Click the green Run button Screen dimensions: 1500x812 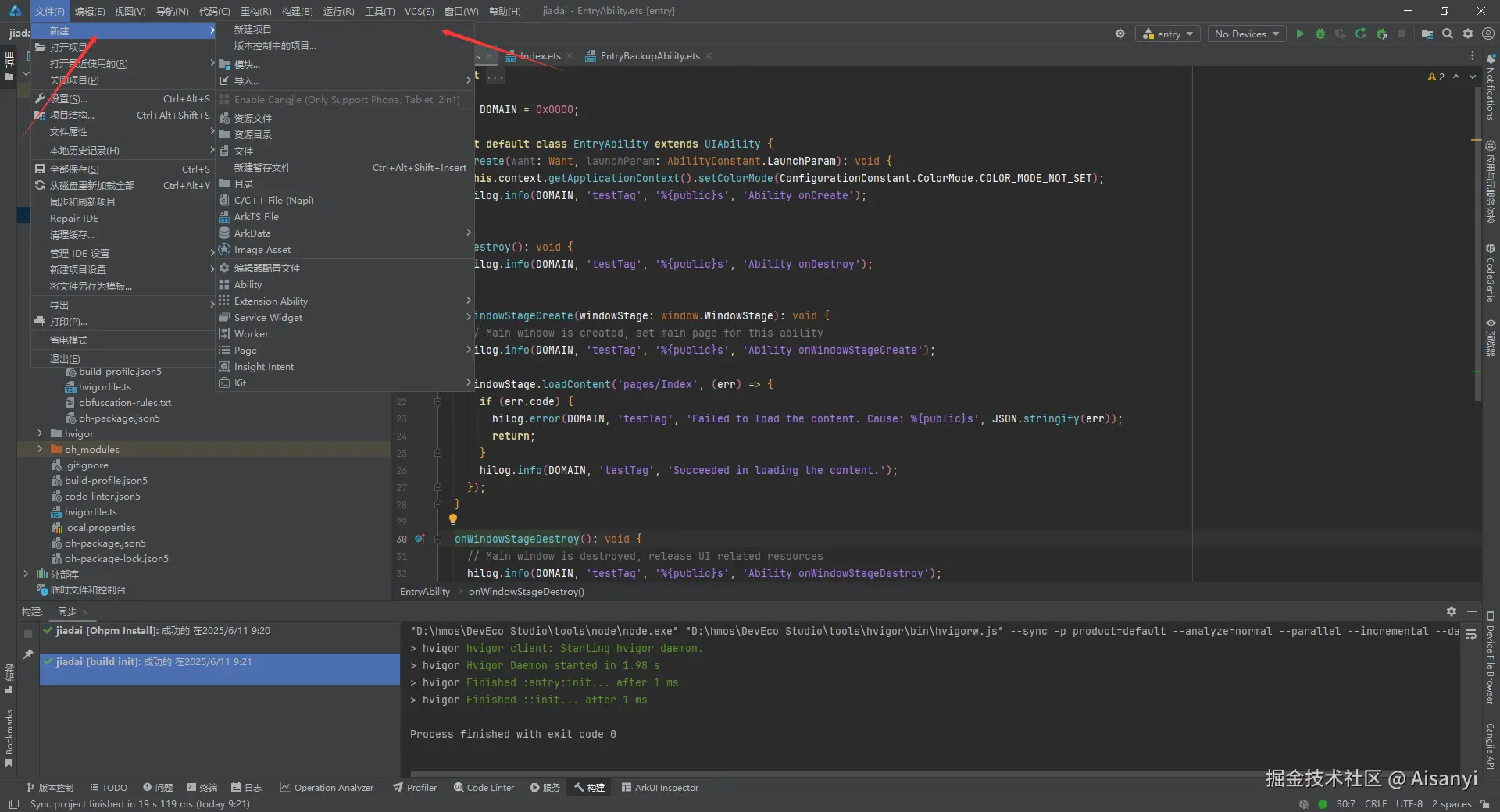[x=1300, y=34]
